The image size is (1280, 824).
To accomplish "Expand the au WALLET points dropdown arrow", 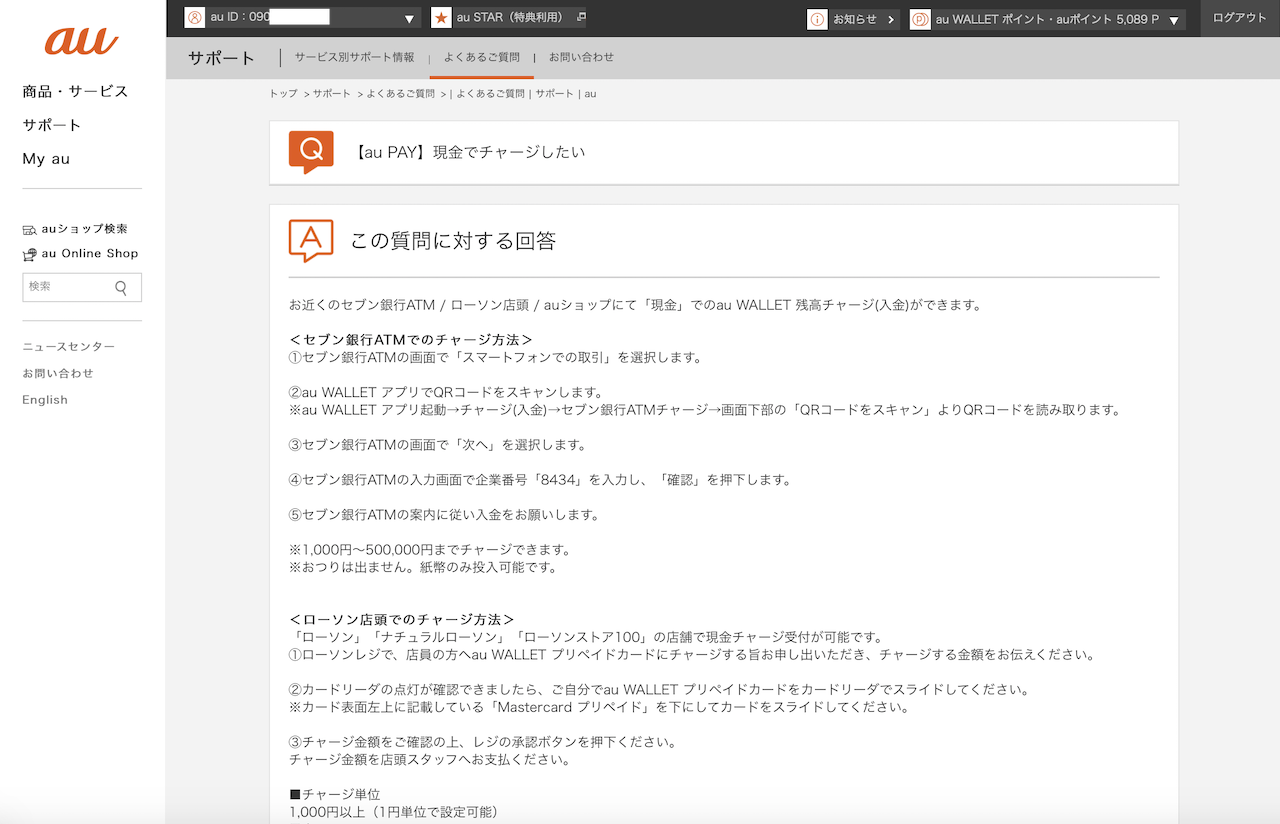I will pos(1174,19).
